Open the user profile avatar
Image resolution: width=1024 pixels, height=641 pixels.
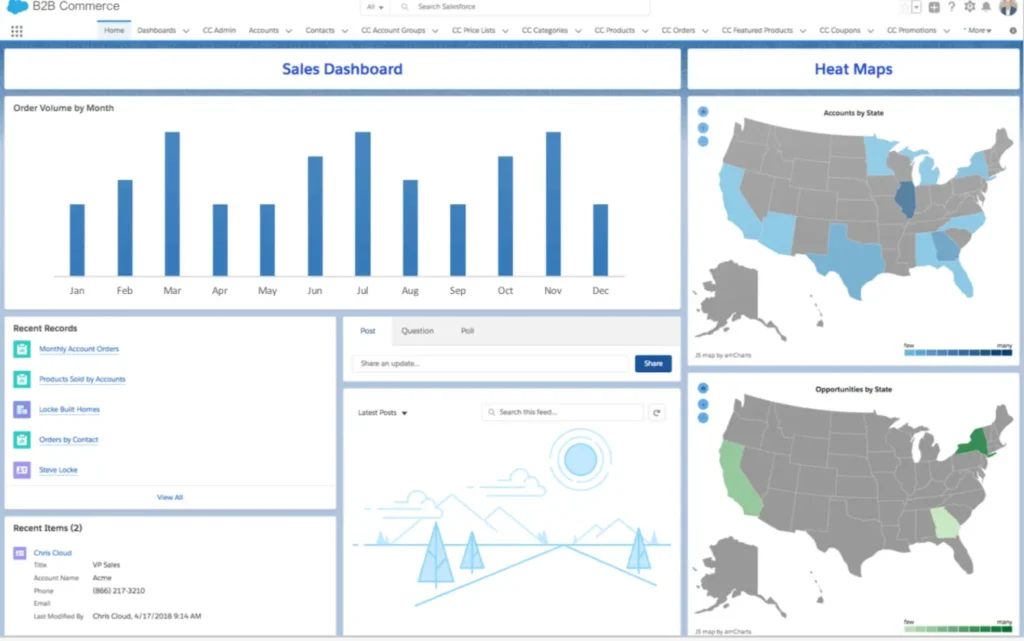coord(1008,7)
